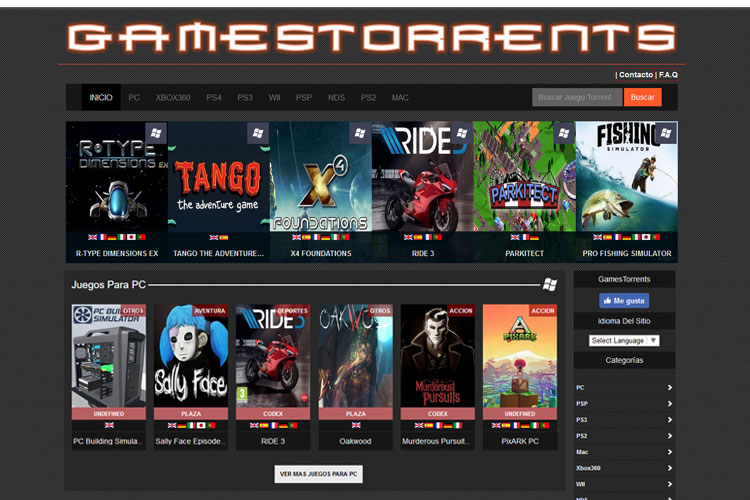750x500 pixels.
Task: Click VER MAS JUEGOS PARA PC button
Action: pos(318,474)
